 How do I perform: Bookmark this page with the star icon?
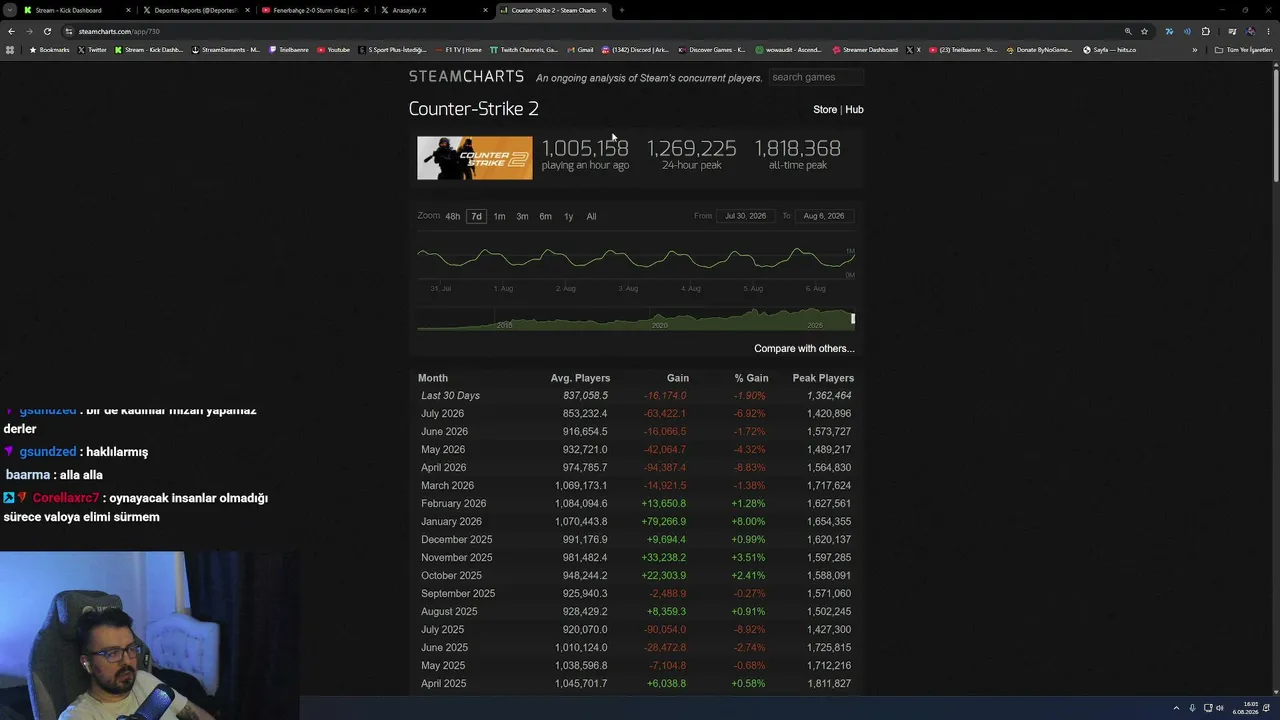[x=1145, y=31]
